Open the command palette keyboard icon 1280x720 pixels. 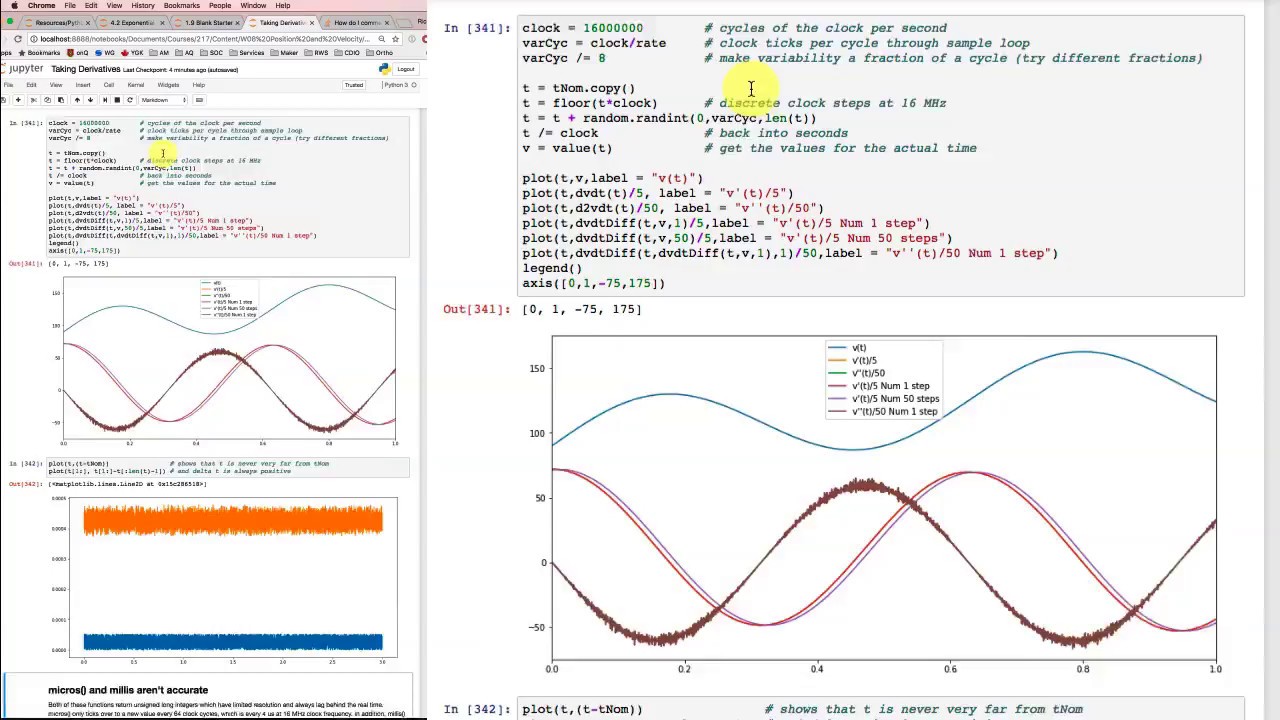[199, 100]
